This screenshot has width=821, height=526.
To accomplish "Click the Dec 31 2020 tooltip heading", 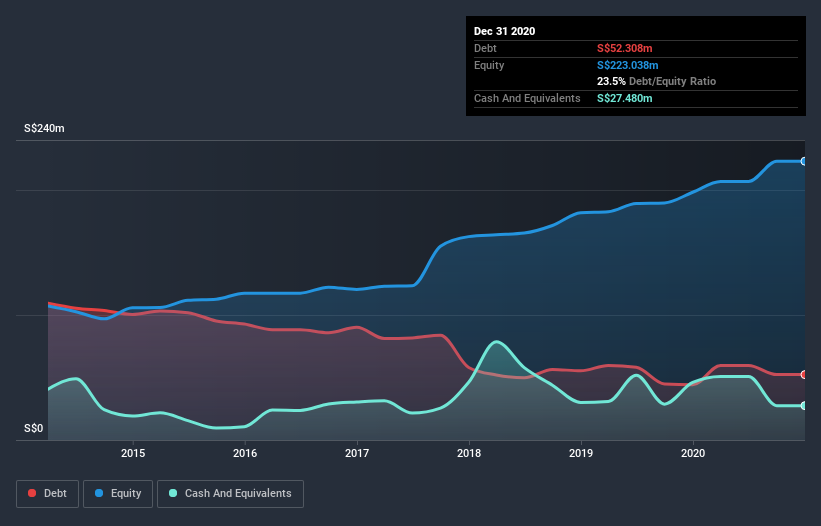I will click(x=505, y=31).
